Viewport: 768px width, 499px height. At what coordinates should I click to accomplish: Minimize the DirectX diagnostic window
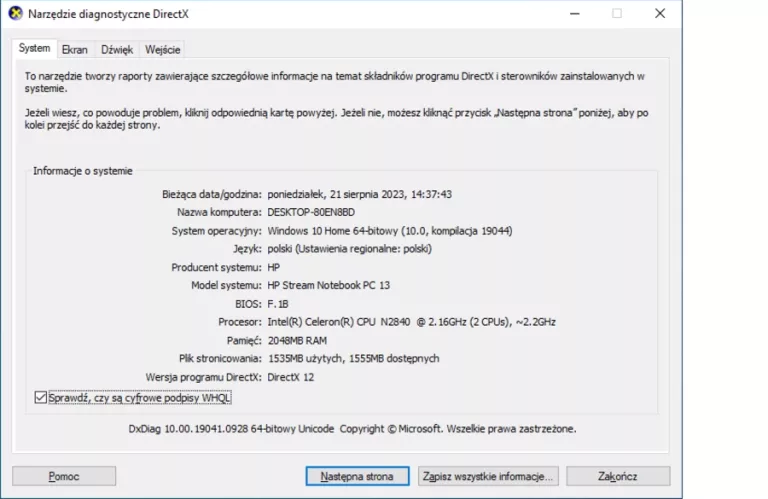572,13
